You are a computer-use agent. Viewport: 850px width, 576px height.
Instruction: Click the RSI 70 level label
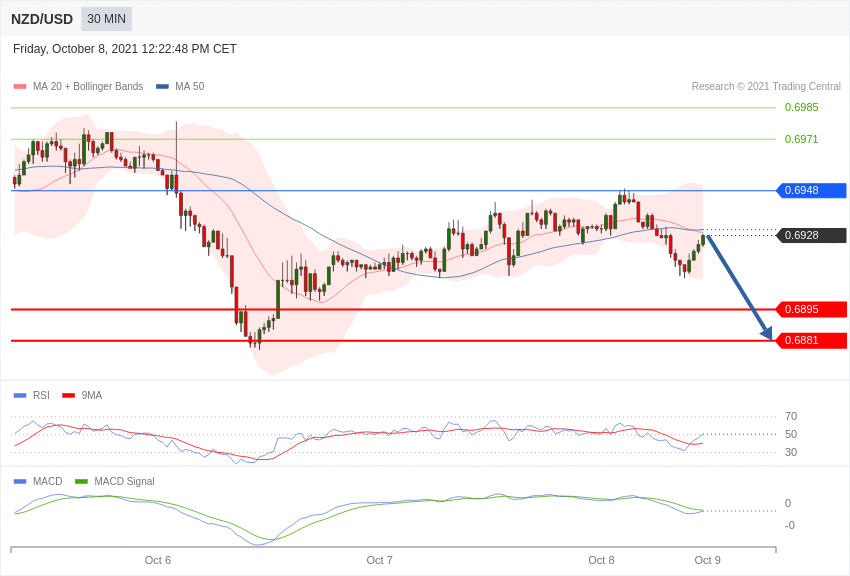pyautogui.click(x=791, y=416)
